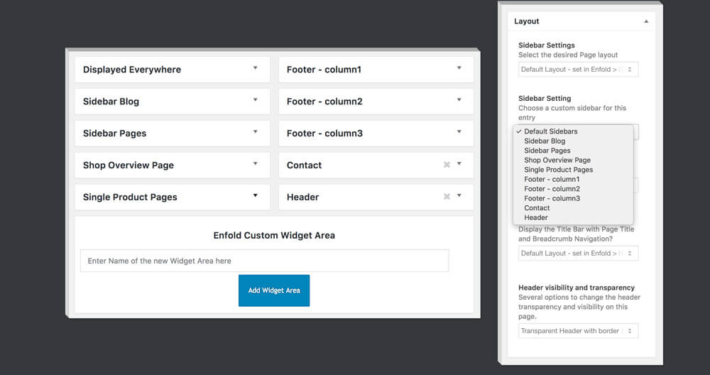The image size is (710, 375).
Task: Open the Sidebar Settings page layout dropdown
Action: pos(578,69)
